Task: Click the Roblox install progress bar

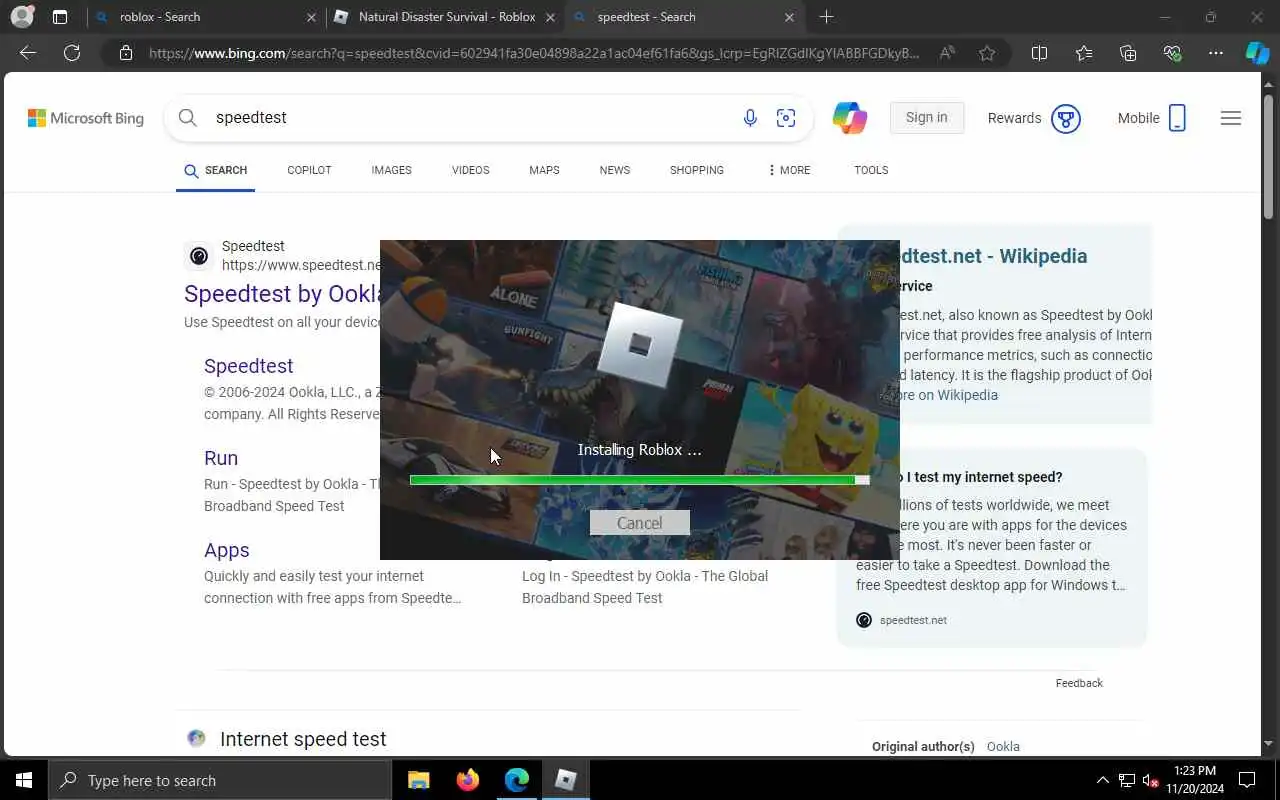Action: 639,480
